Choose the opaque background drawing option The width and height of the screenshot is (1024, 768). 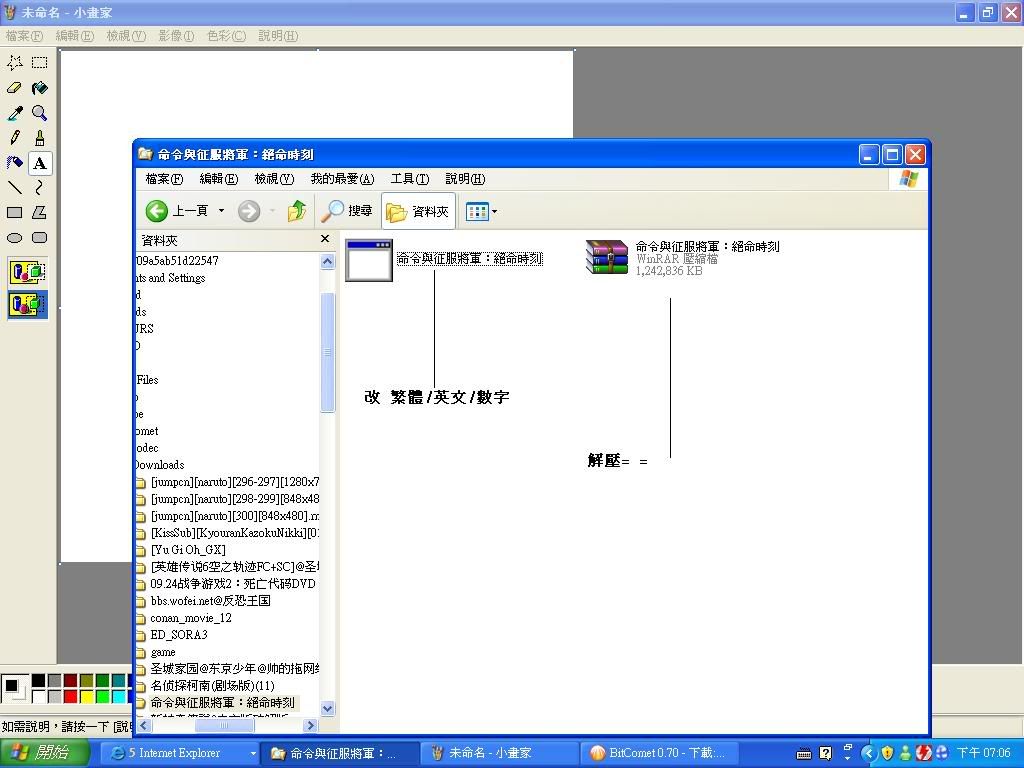click(27, 272)
